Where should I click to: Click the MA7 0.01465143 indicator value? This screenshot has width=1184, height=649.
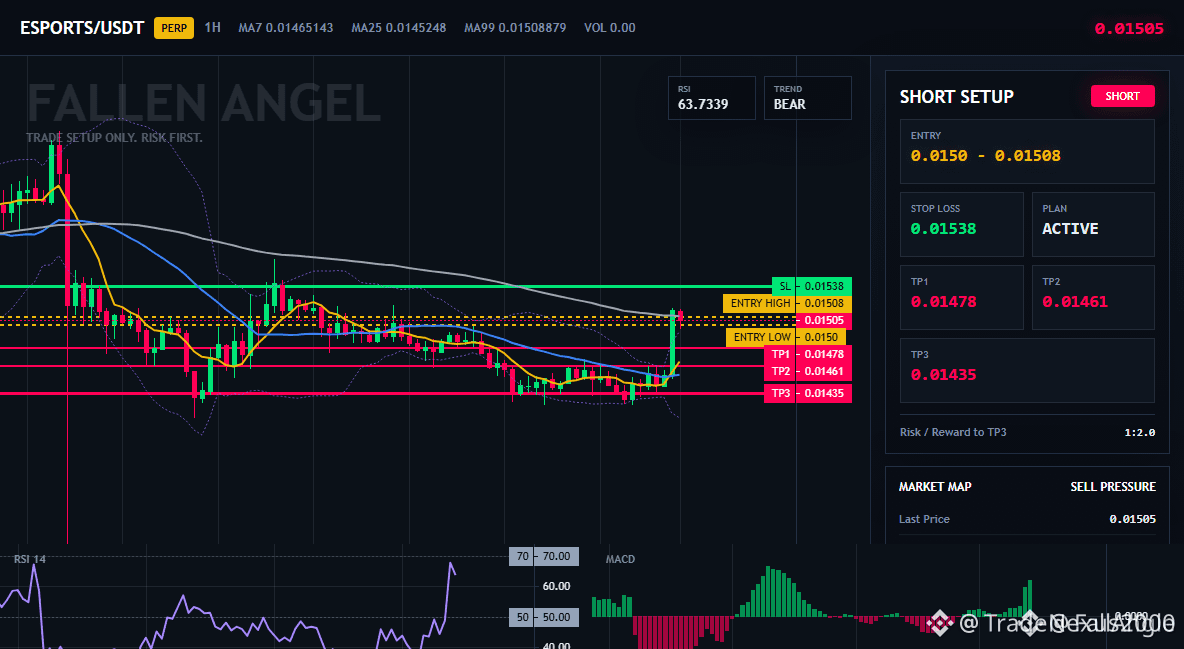pos(285,28)
